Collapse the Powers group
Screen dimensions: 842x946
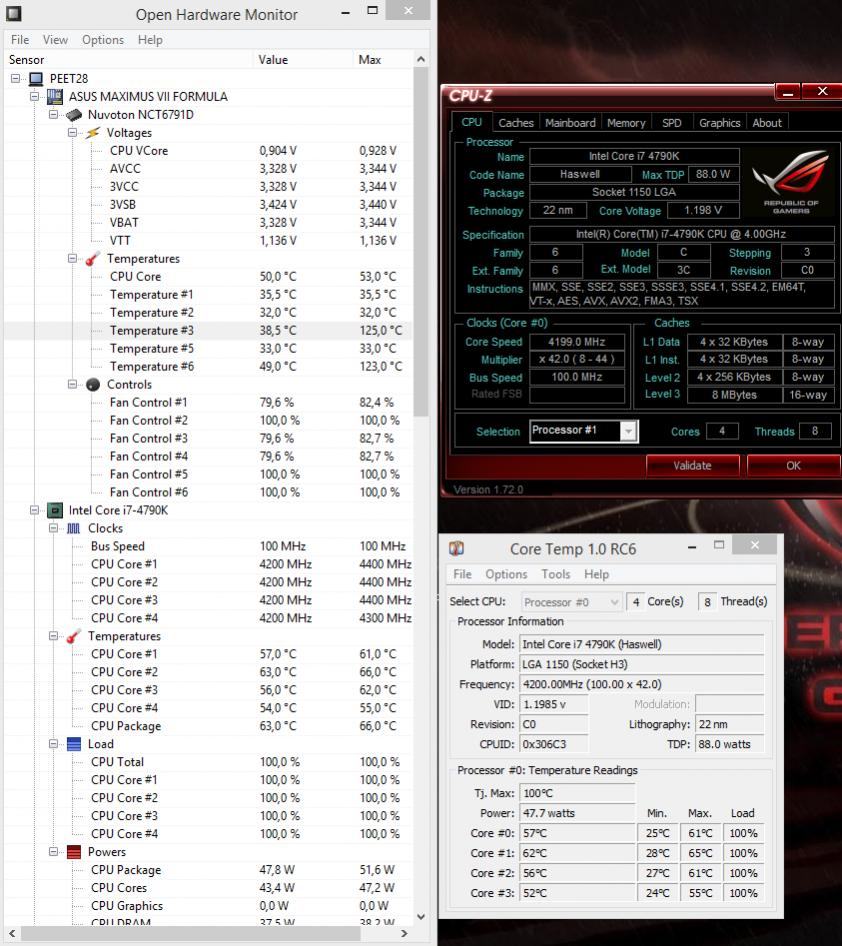point(53,852)
